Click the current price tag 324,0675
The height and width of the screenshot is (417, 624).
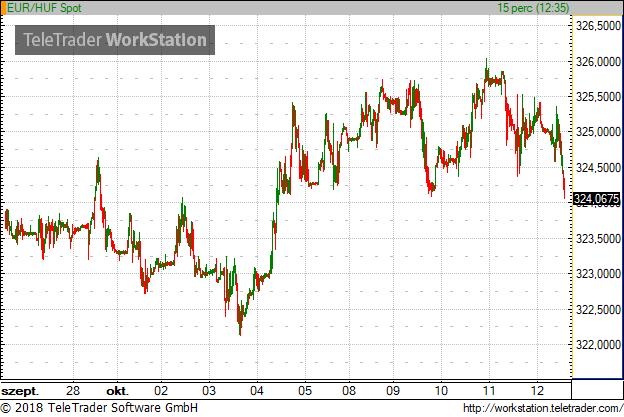[x=596, y=198]
